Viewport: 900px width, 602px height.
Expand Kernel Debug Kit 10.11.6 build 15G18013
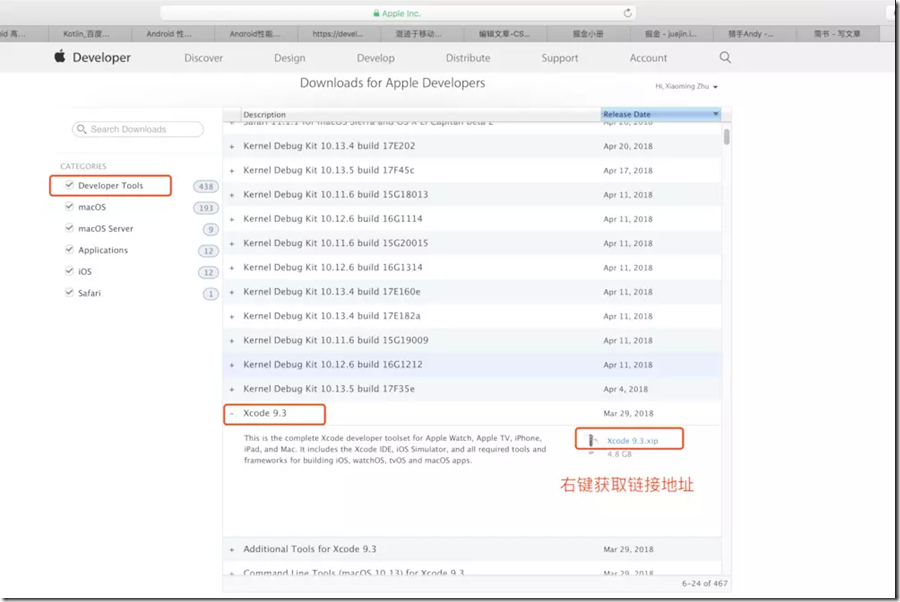pyautogui.click(x=232, y=195)
